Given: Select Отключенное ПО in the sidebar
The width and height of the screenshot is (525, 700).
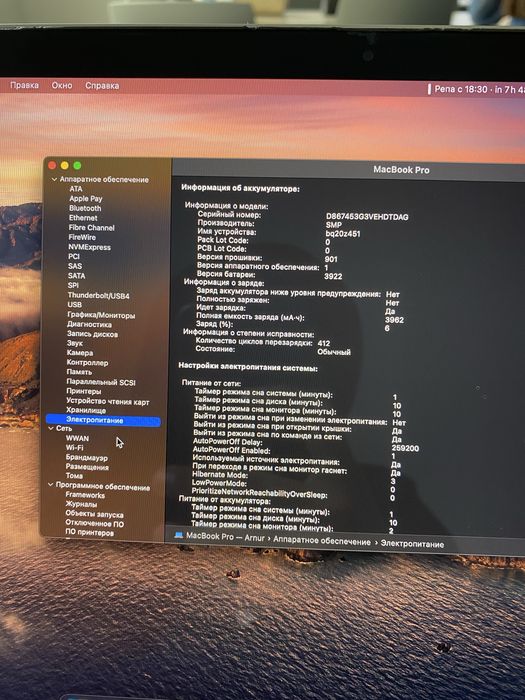Looking at the screenshot, I should click(x=95, y=524).
